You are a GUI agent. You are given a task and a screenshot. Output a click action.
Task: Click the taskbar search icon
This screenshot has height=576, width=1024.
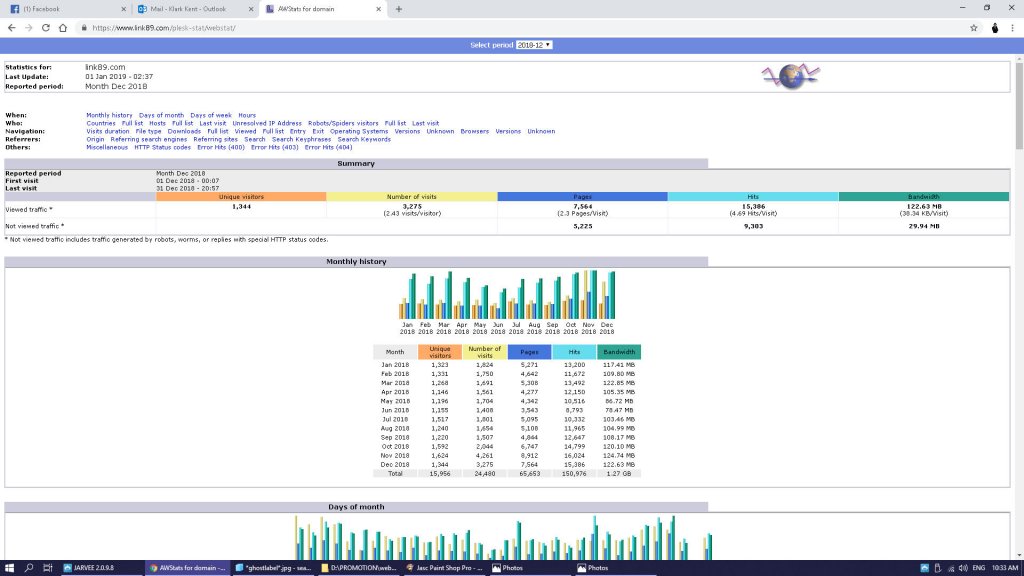pos(28,567)
